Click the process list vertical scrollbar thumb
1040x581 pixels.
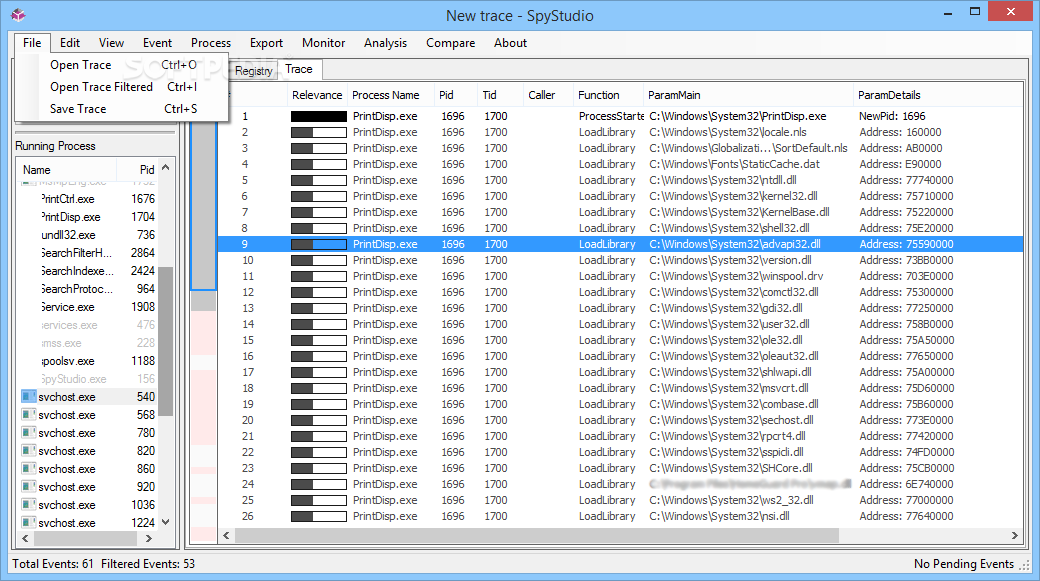tap(166, 342)
